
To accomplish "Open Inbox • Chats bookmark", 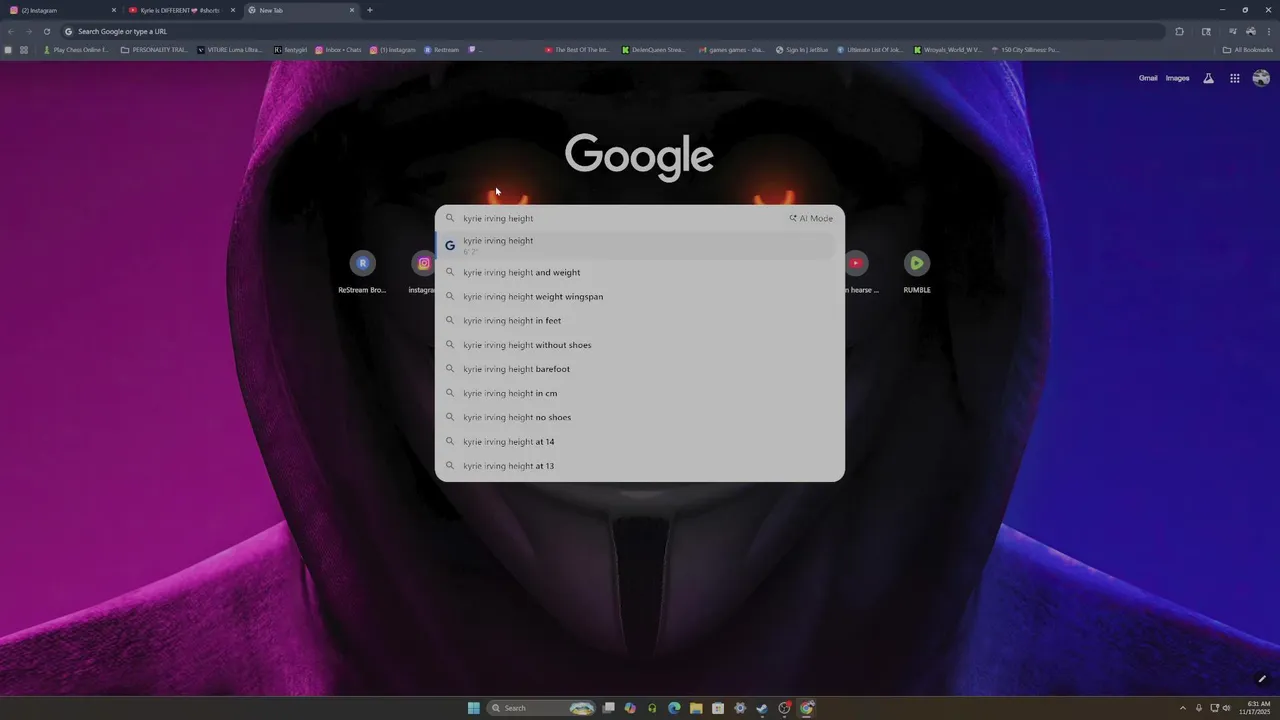I will coord(339,49).
